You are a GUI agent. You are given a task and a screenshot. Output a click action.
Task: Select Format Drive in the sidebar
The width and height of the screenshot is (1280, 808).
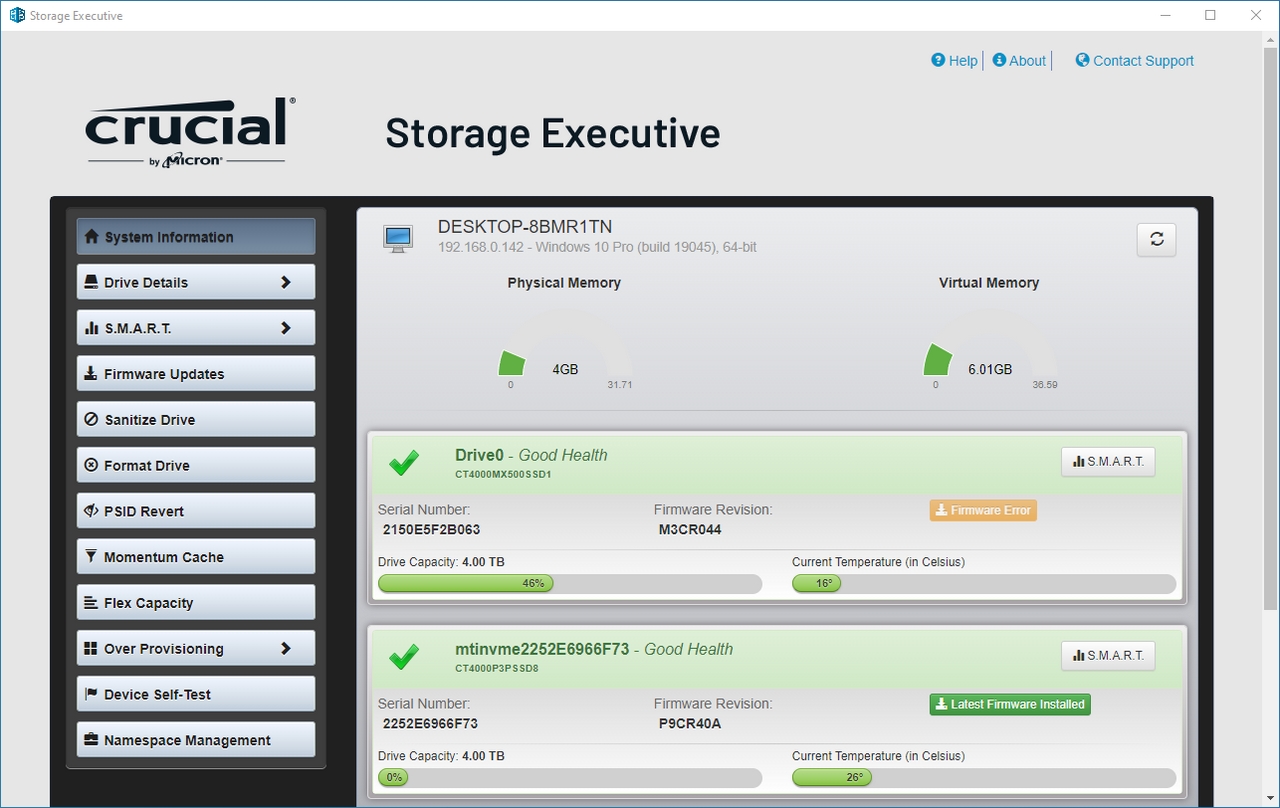click(196, 465)
